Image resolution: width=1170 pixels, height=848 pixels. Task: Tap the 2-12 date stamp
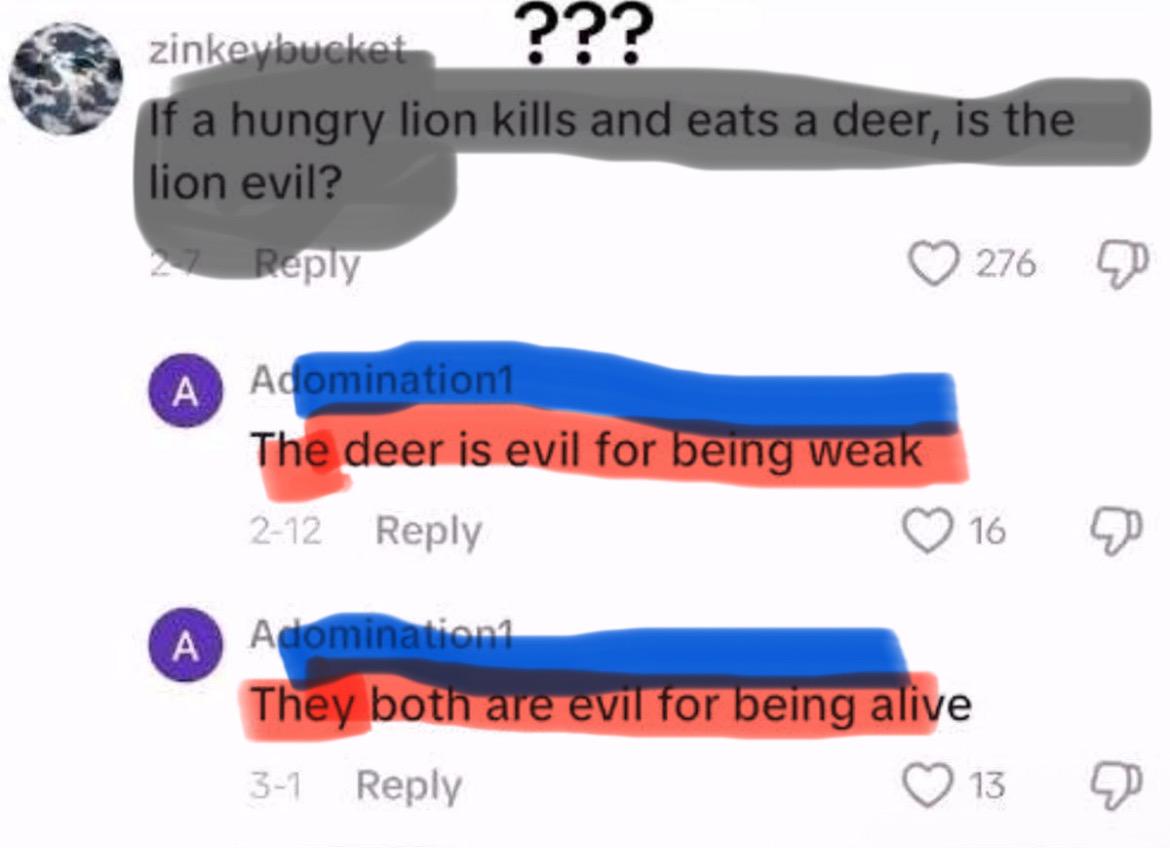pyautogui.click(x=285, y=531)
